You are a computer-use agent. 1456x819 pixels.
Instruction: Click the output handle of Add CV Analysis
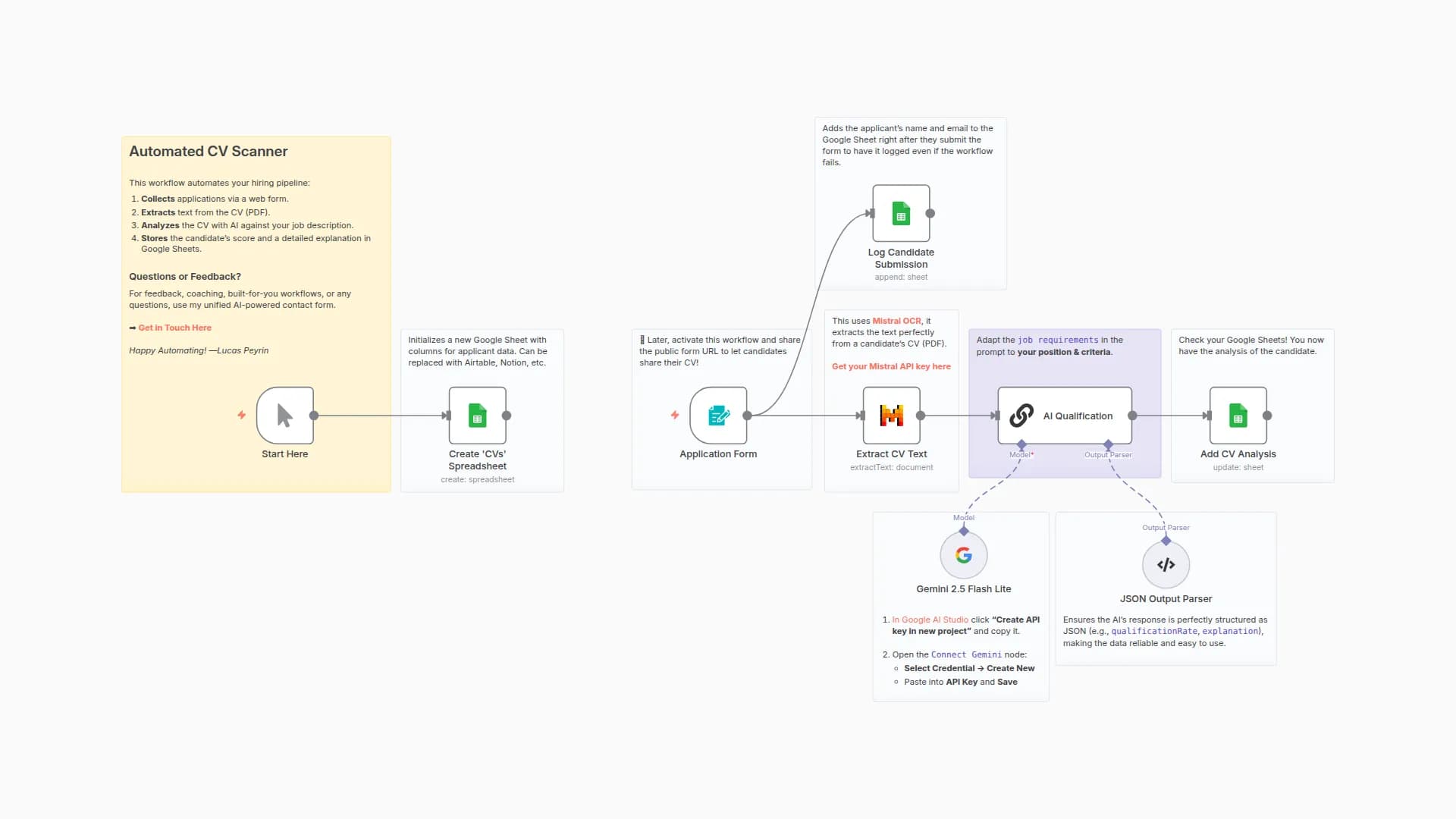[1267, 416]
